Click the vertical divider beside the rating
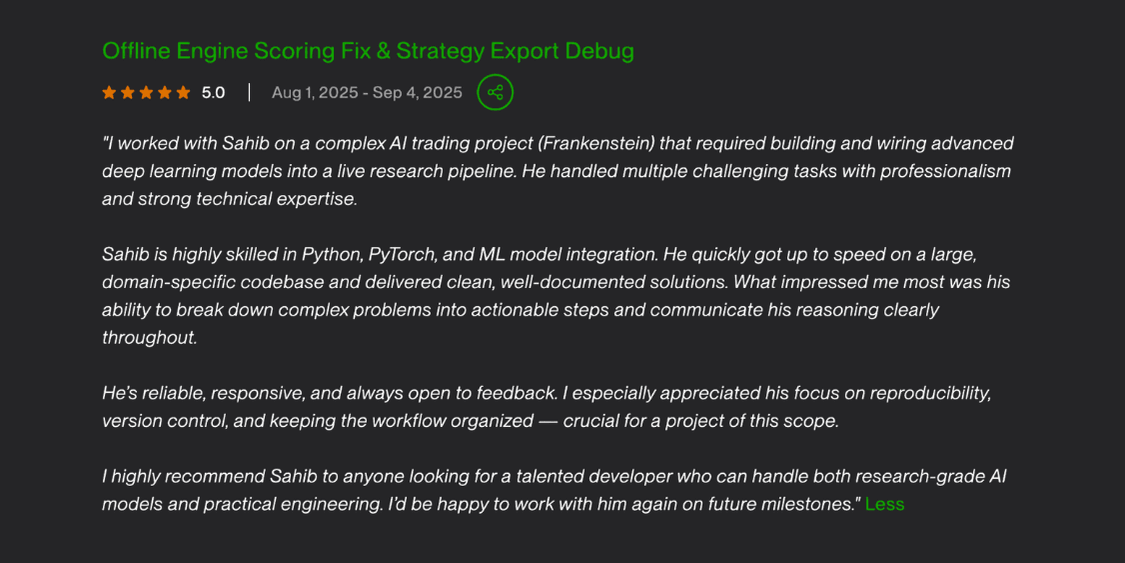 pyautogui.click(x=249, y=93)
